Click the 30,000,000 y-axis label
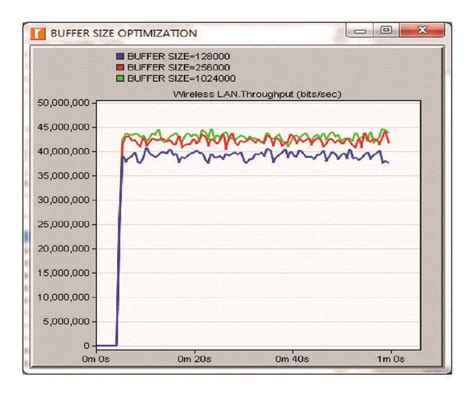The image size is (474, 397). [x=63, y=200]
